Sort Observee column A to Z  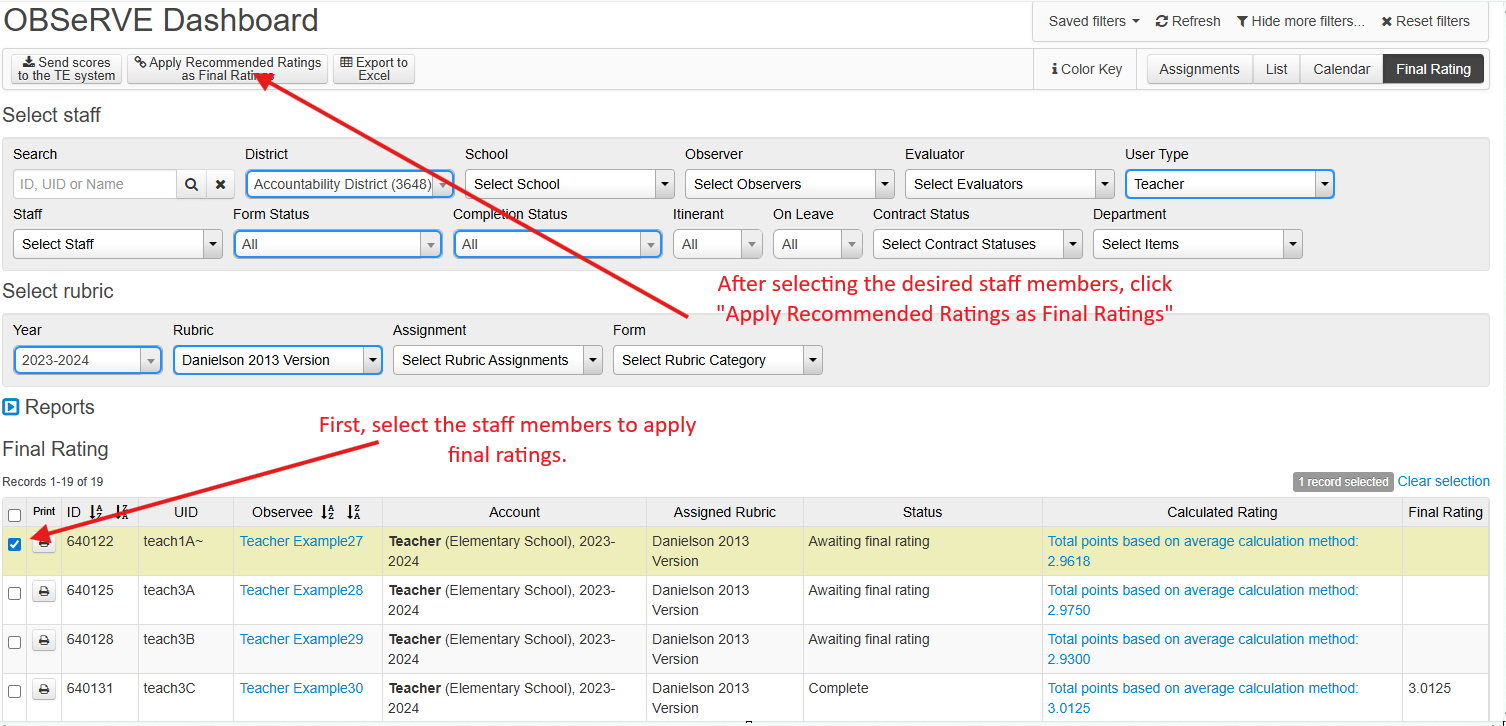click(328, 512)
